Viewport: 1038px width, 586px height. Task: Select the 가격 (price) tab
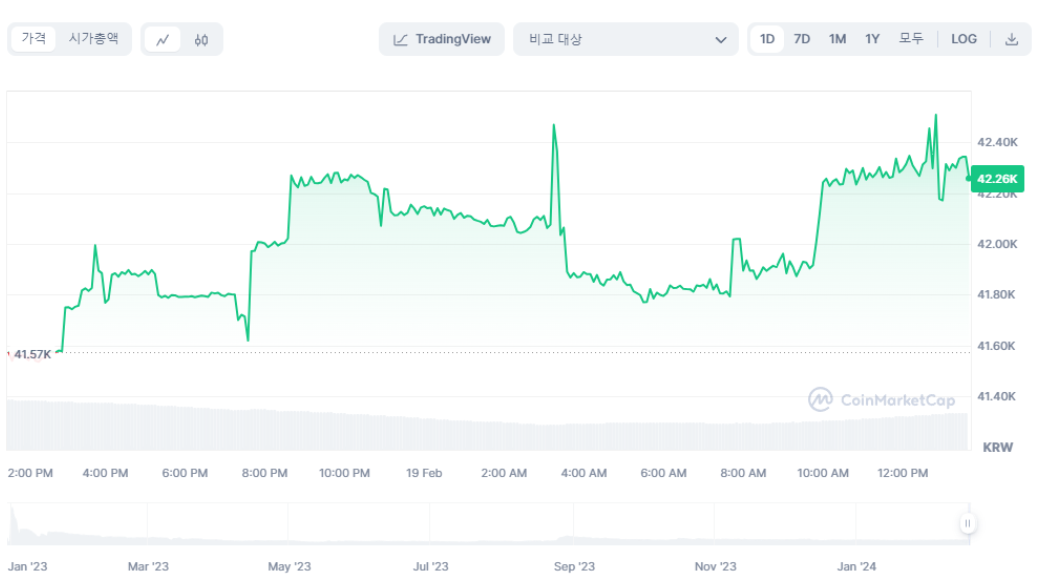click(x=33, y=38)
